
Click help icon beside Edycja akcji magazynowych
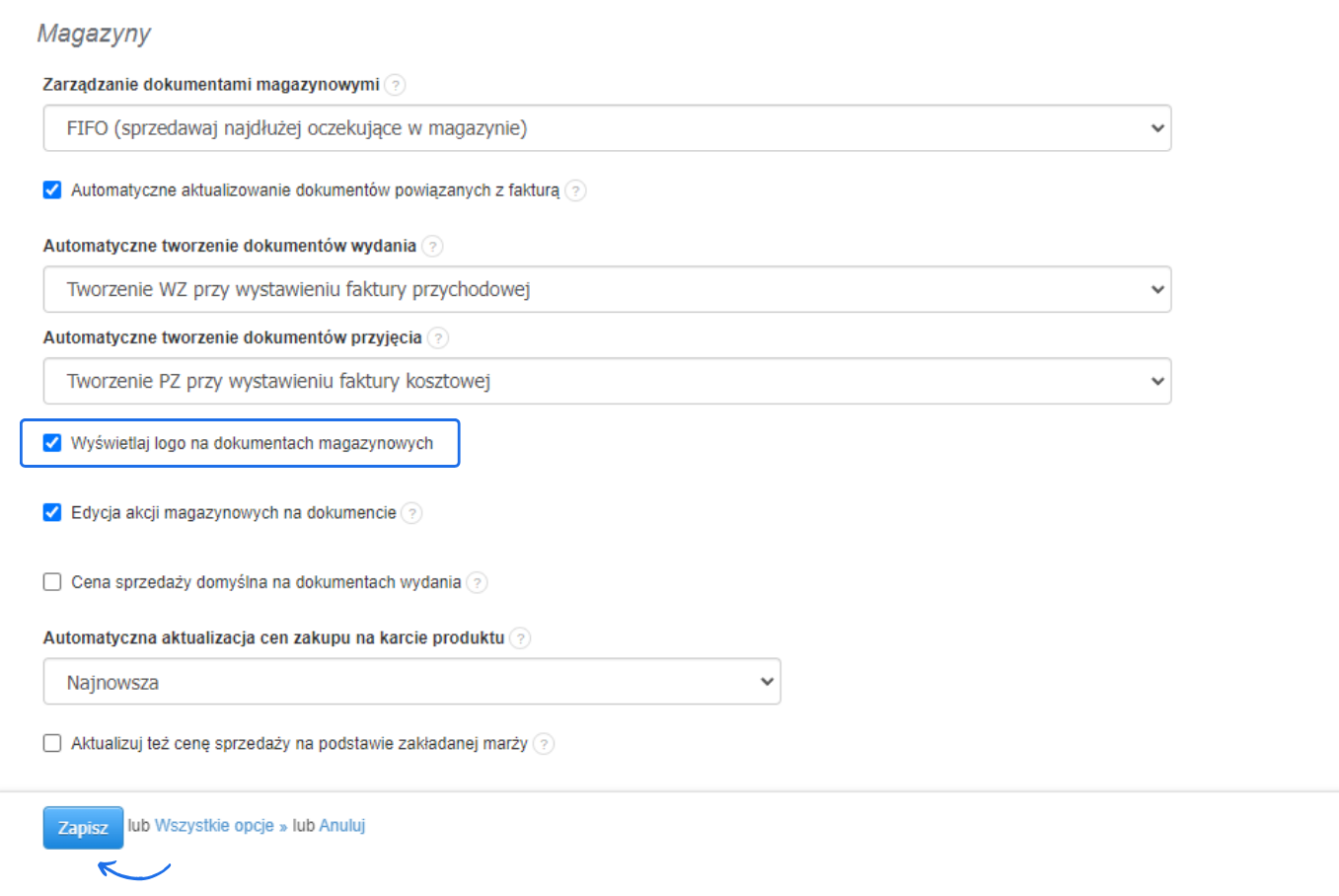(x=411, y=513)
